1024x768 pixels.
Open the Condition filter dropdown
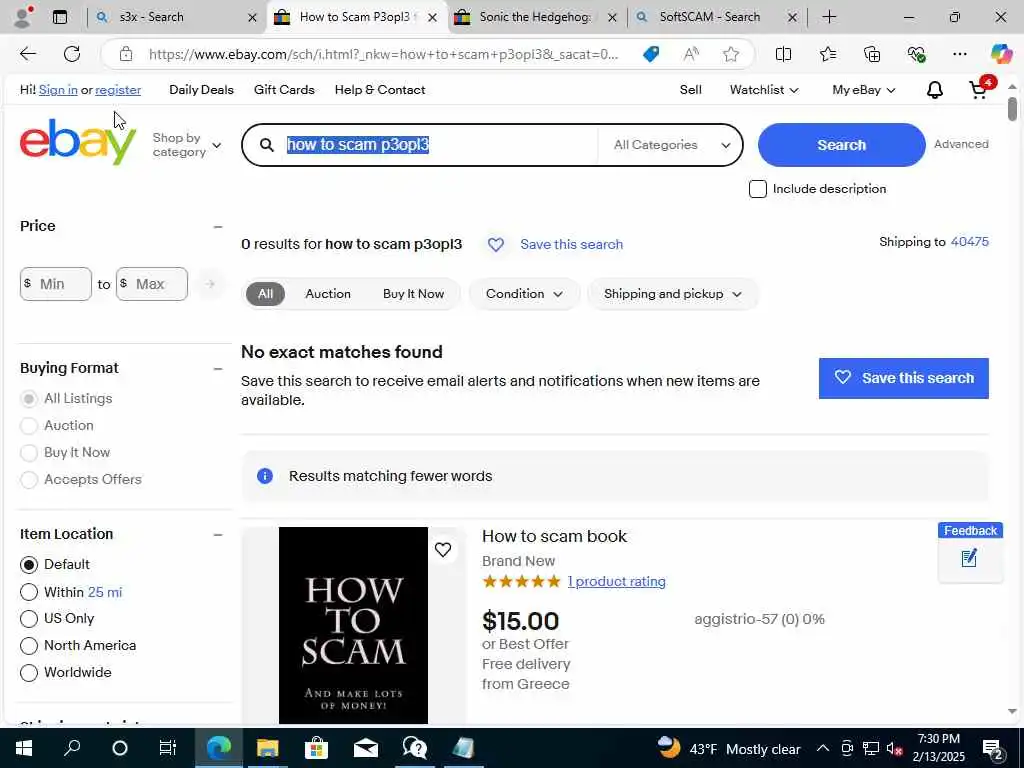(524, 294)
